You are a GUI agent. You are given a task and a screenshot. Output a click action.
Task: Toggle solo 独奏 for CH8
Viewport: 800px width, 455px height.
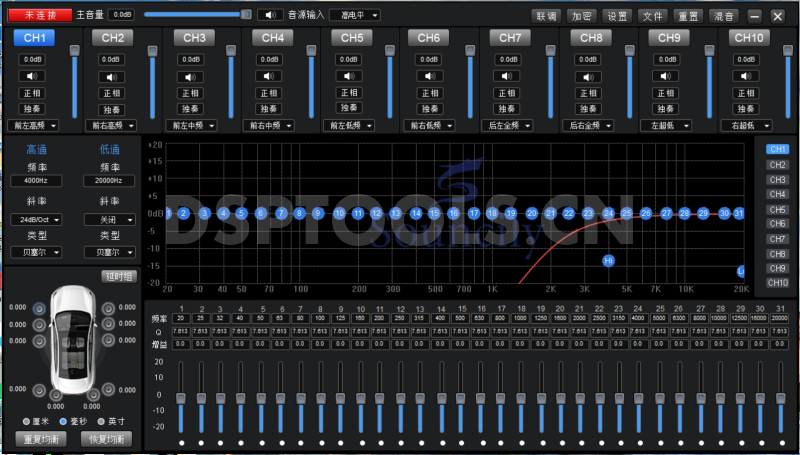click(x=588, y=109)
